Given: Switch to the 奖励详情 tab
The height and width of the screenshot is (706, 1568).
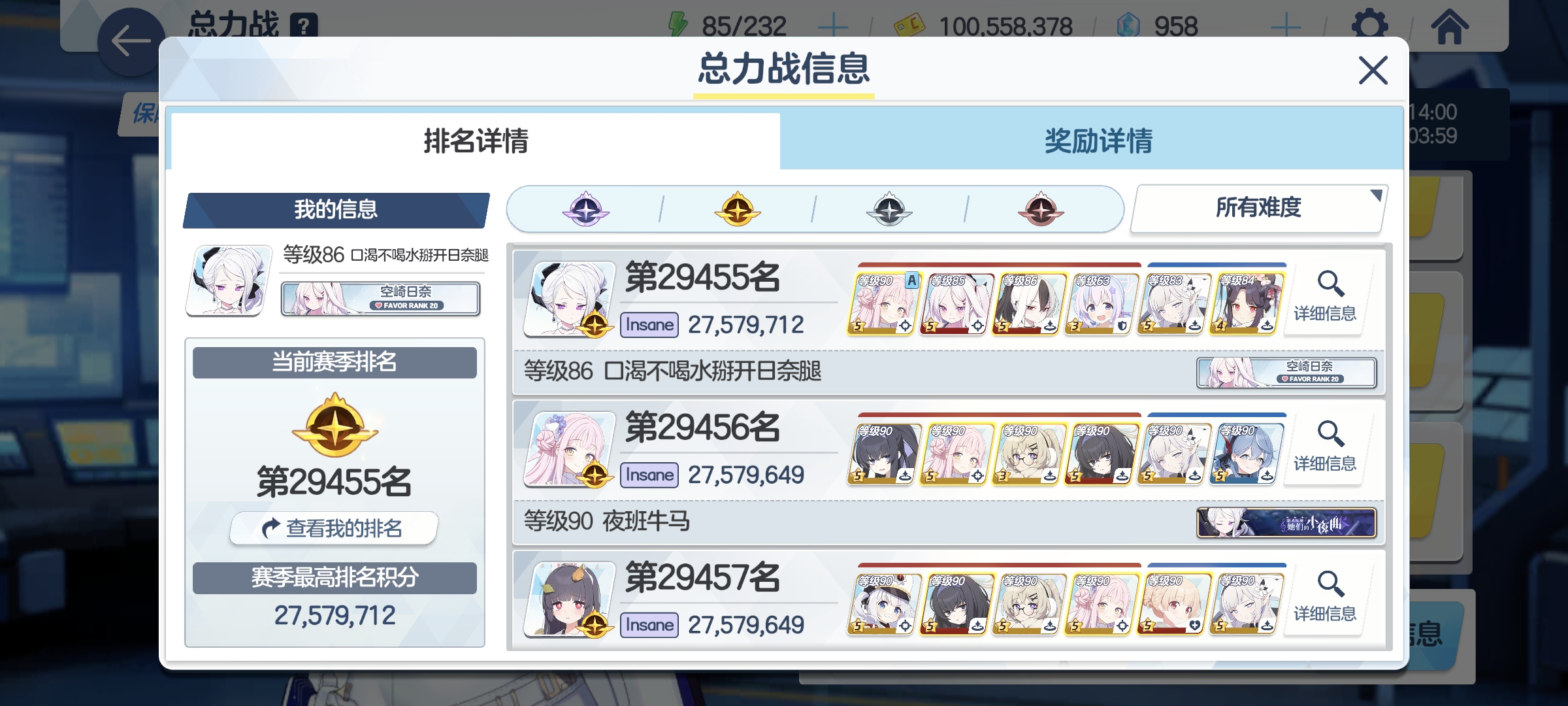Looking at the screenshot, I should coord(1098,141).
